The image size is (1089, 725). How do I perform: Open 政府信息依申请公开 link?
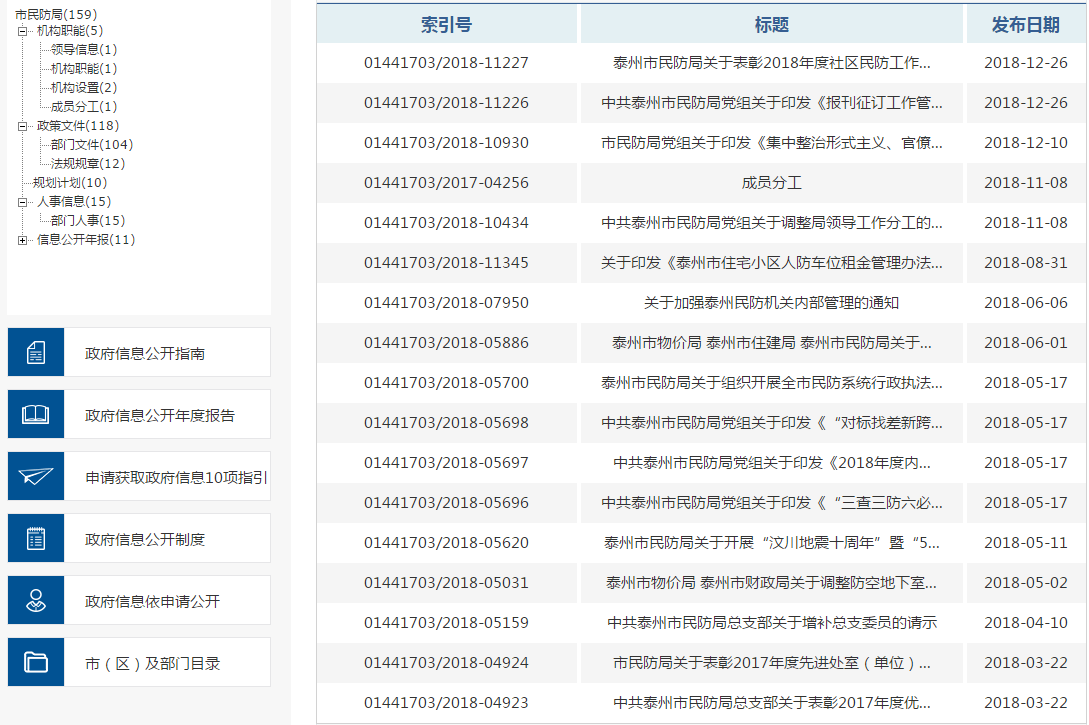click(152, 601)
